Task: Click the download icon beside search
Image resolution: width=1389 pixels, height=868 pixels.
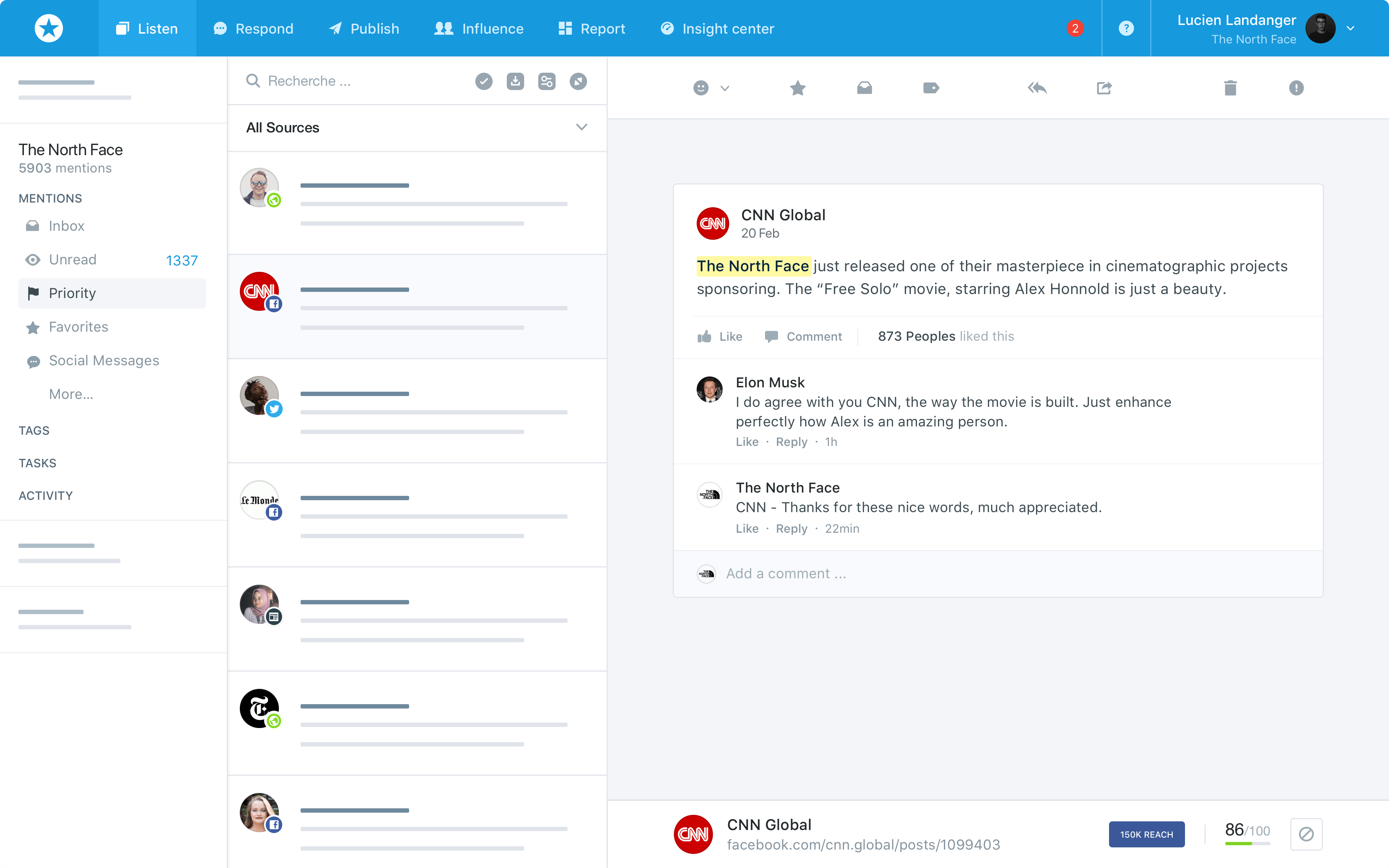Action: coord(515,81)
